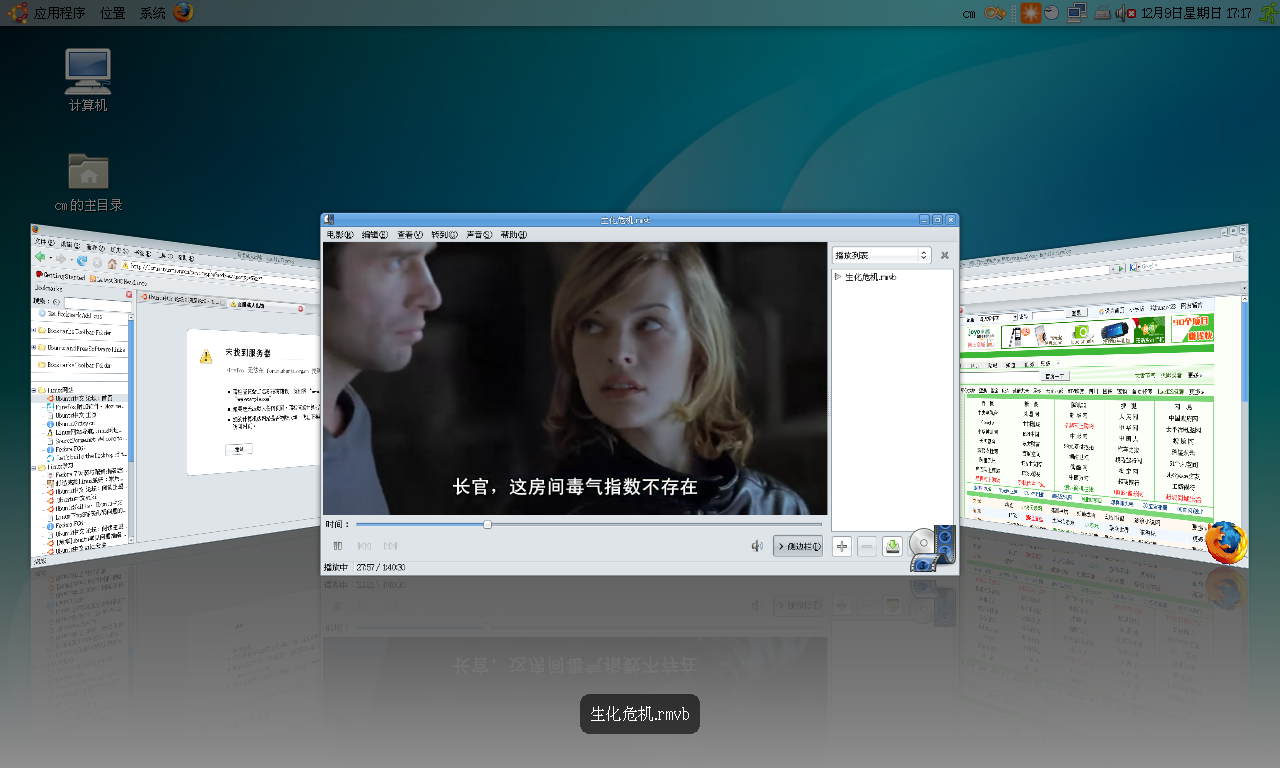This screenshot has height=768, width=1280.
Task: Open the 电影 menu in player
Action: click(340, 235)
